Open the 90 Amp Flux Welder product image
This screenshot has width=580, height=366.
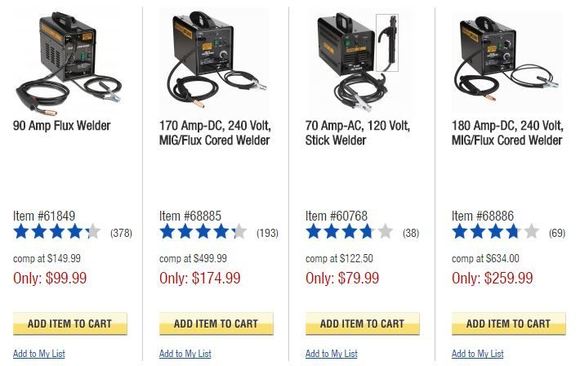click(69, 62)
